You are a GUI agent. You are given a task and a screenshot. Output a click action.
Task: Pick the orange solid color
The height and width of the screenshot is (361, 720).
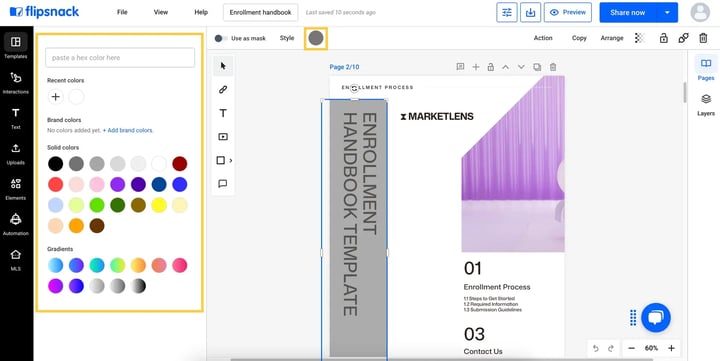[76, 226]
